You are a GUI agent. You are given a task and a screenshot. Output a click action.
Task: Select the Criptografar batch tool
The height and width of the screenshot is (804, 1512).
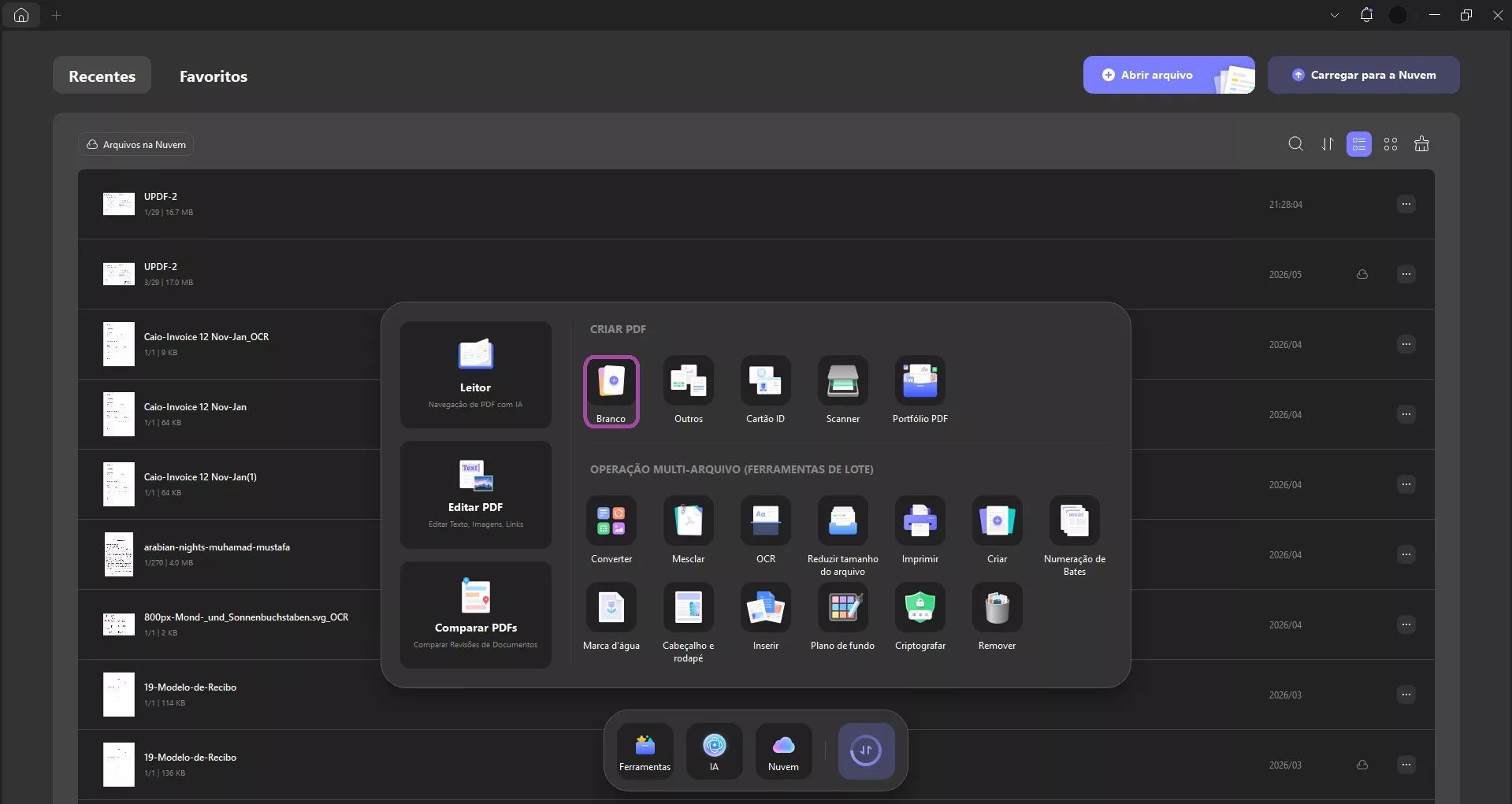point(920,617)
